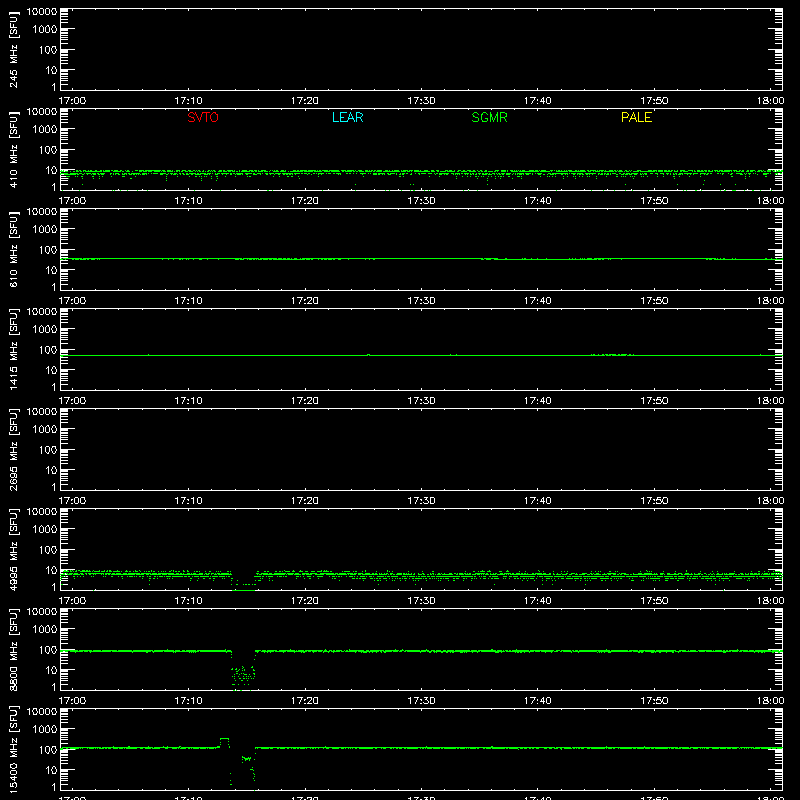Image resolution: width=800 pixels, height=800 pixels.
Task: Click the green SGMR station label
Action: click(489, 117)
